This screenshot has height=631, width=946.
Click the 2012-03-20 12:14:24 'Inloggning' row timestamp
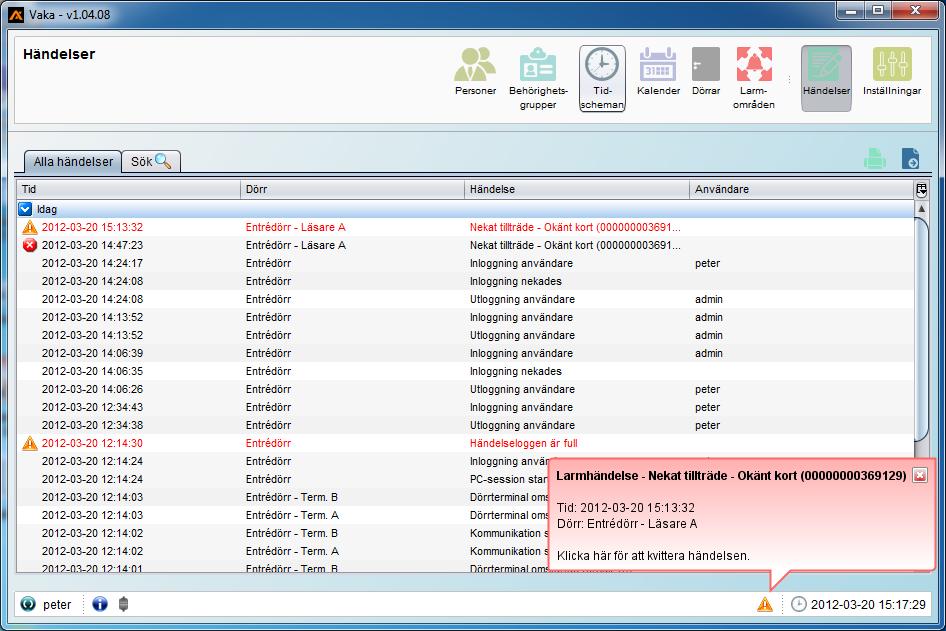coord(92,461)
